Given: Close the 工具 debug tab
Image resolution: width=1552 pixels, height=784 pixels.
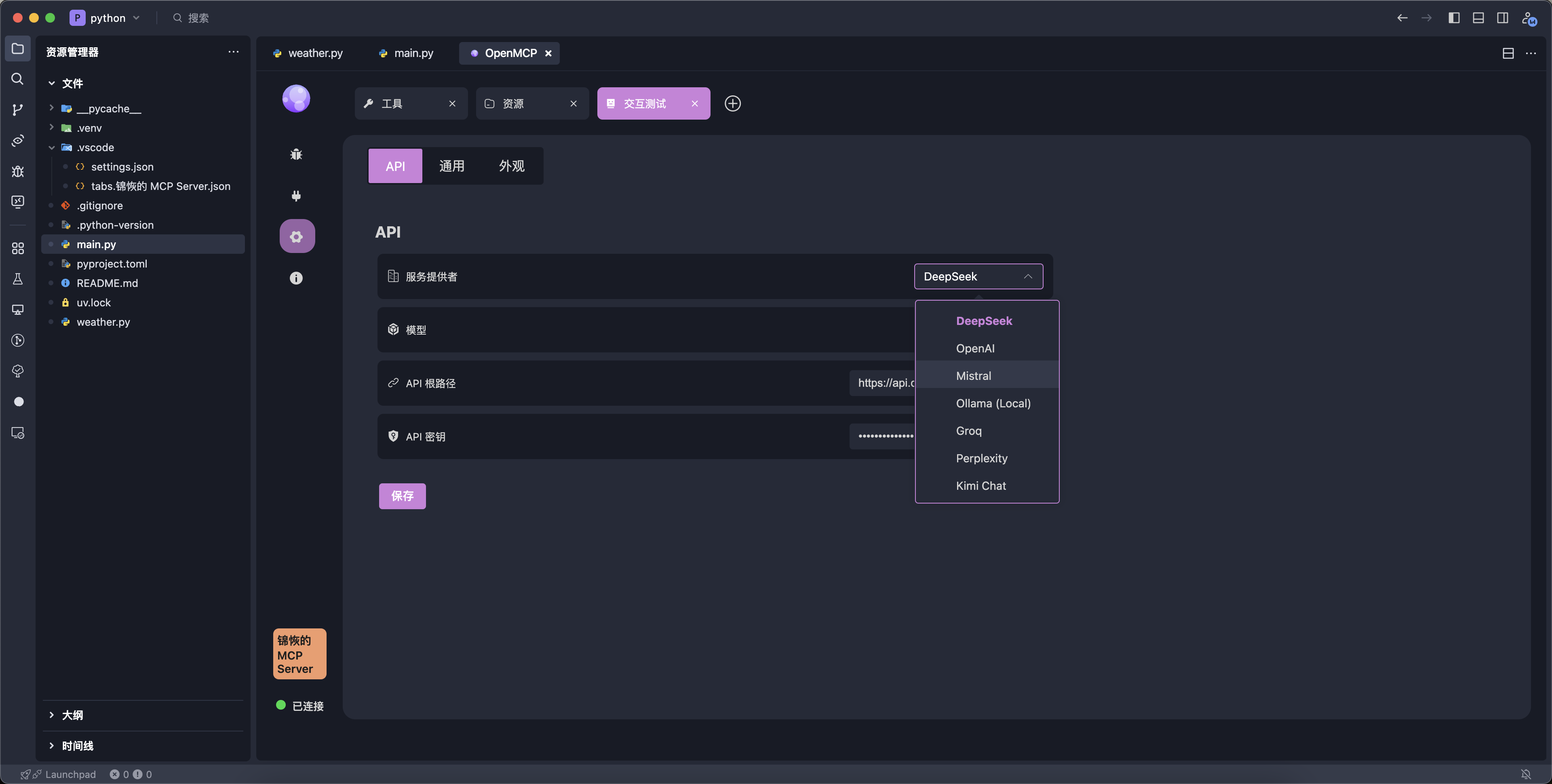Looking at the screenshot, I should pyautogui.click(x=453, y=103).
